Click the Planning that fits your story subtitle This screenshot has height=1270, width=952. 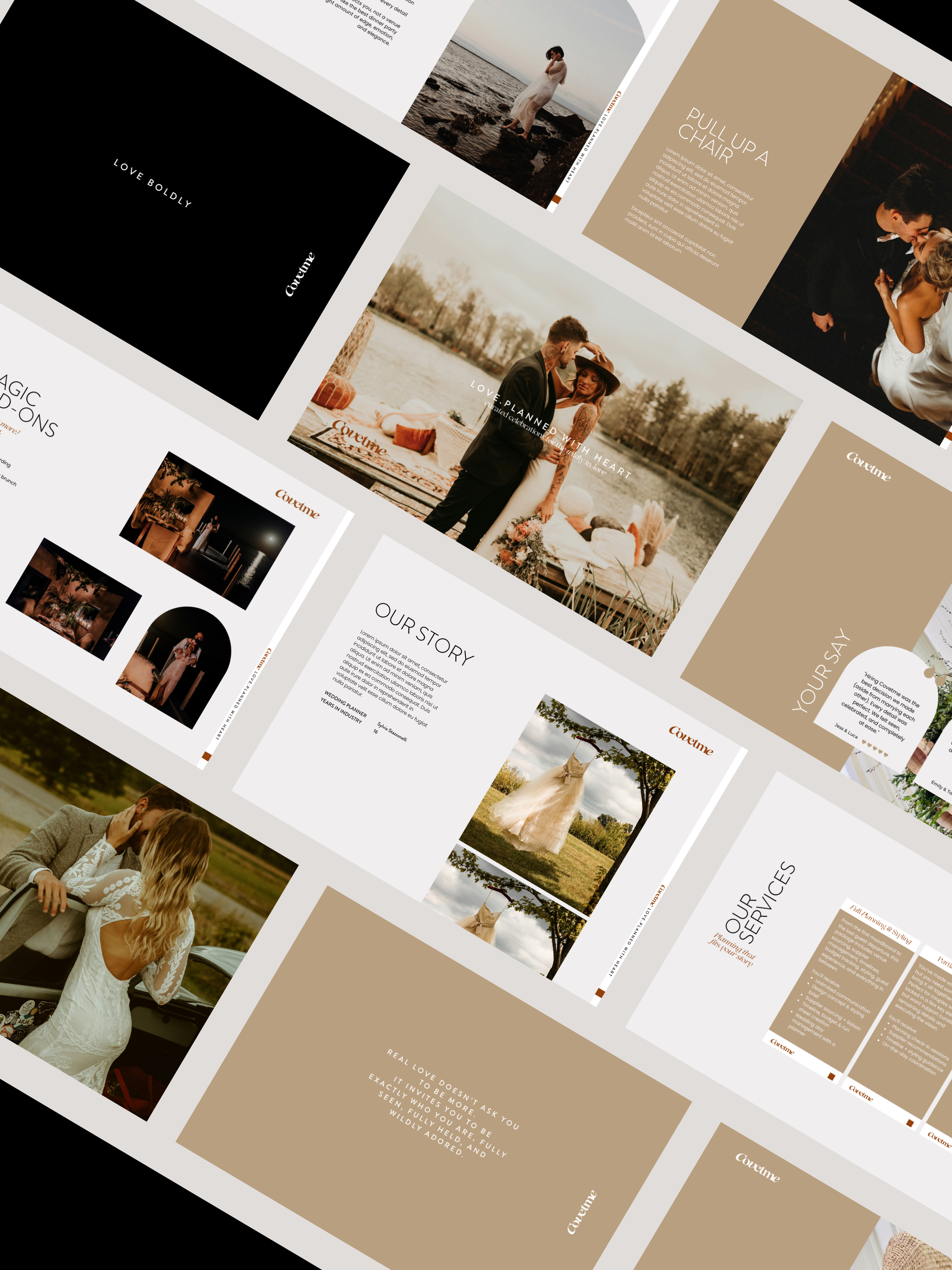tap(732, 950)
